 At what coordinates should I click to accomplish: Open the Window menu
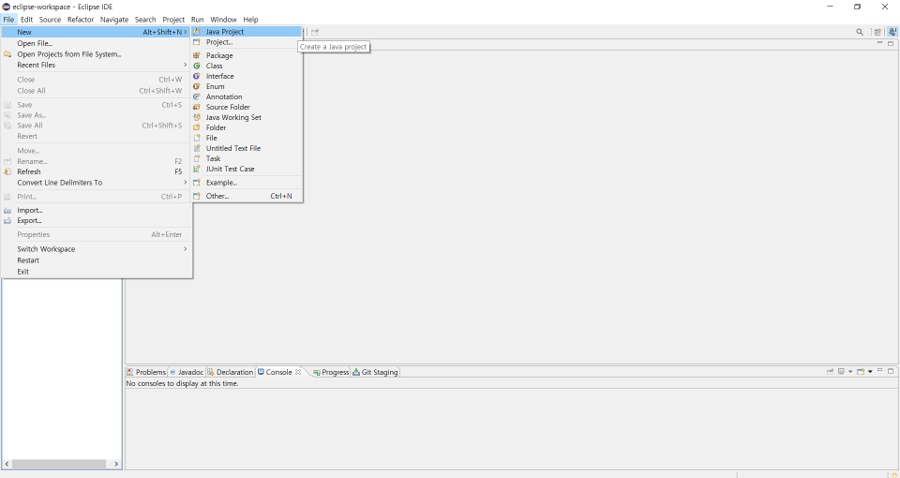223,20
